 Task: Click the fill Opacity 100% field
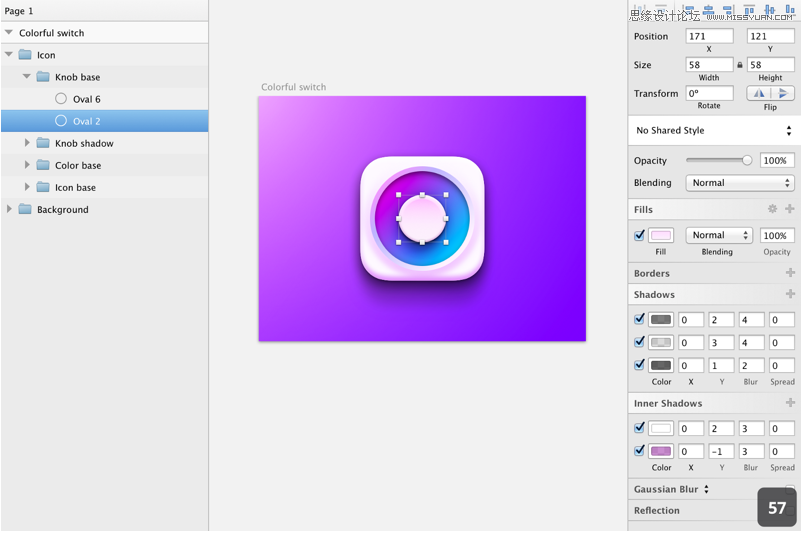(777, 235)
